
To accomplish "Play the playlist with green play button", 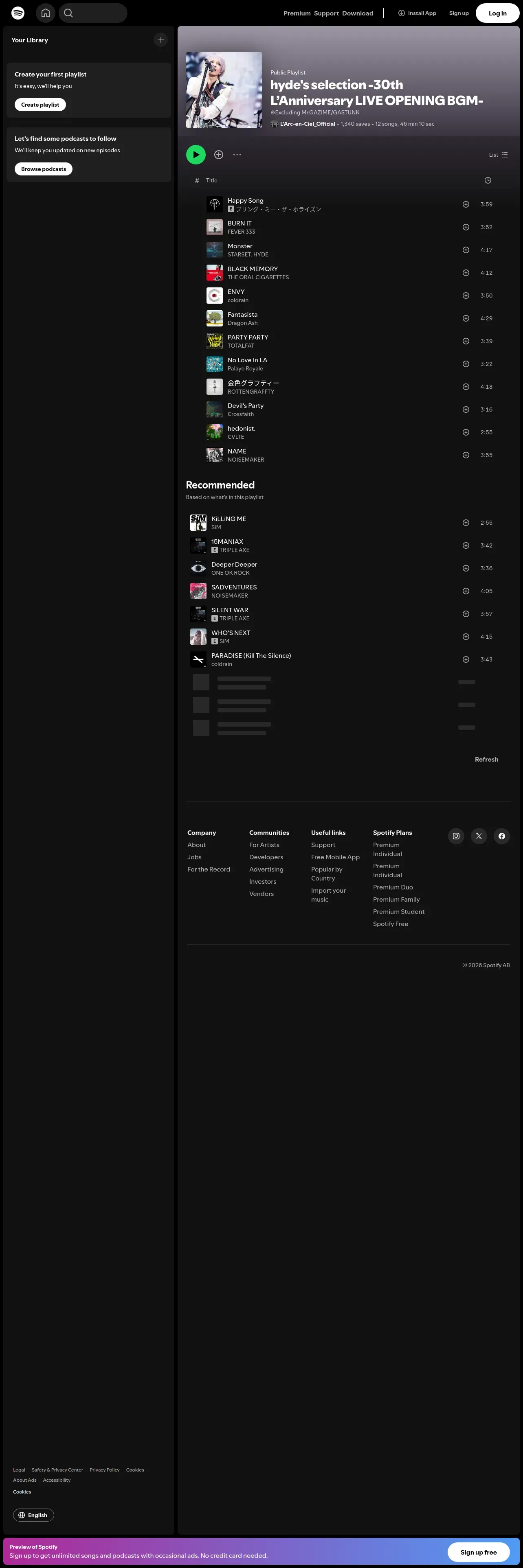I will coord(196,155).
